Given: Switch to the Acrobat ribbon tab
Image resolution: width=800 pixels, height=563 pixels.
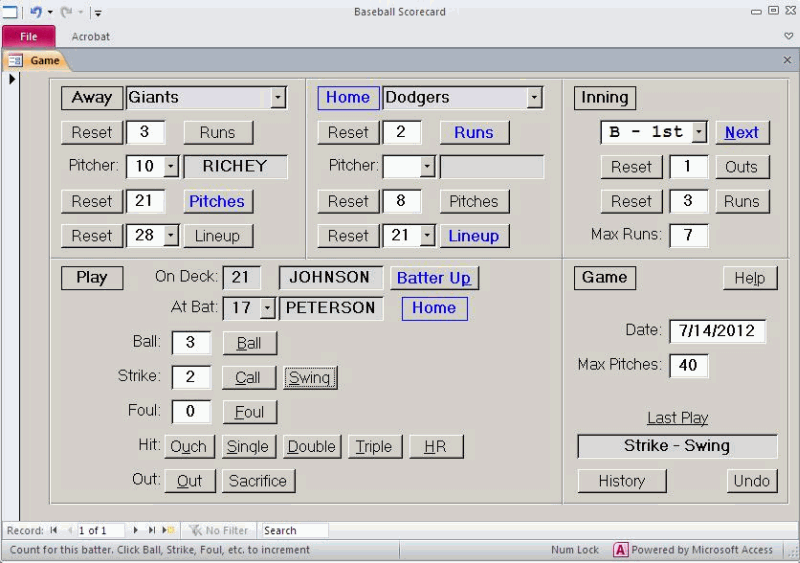Looking at the screenshot, I should [91, 36].
